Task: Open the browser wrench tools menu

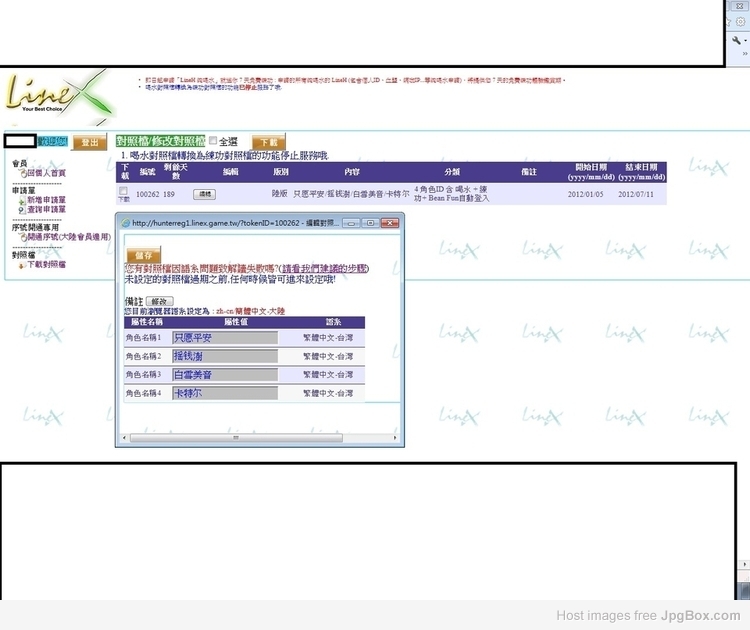Action: click(x=737, y=40)
